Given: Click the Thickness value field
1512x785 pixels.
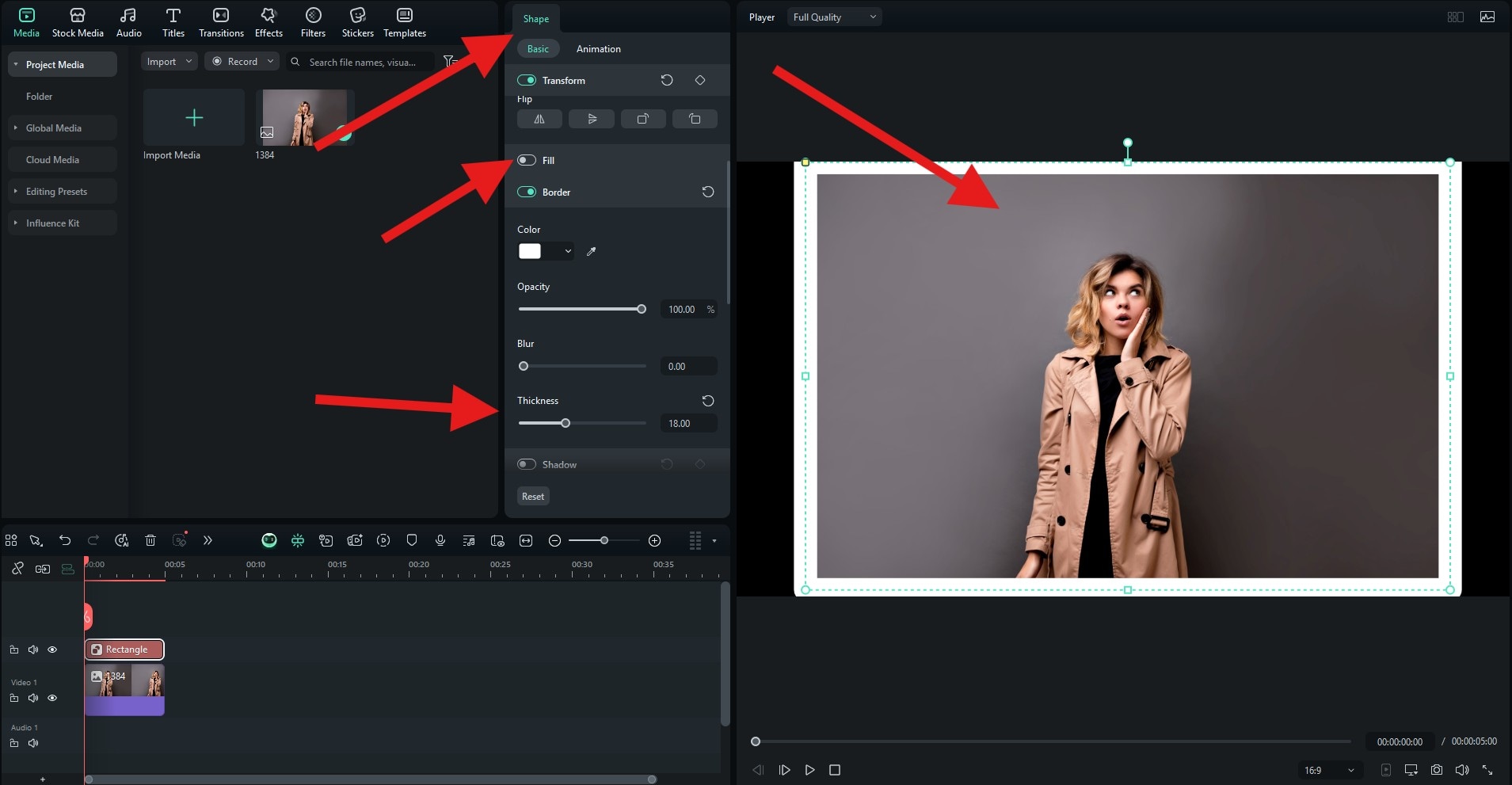Looking at the screenshot, I should [688, 424].
